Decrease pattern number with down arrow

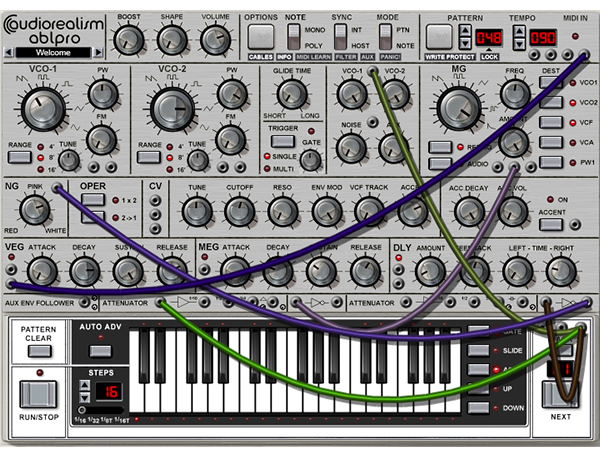point(465,43)
